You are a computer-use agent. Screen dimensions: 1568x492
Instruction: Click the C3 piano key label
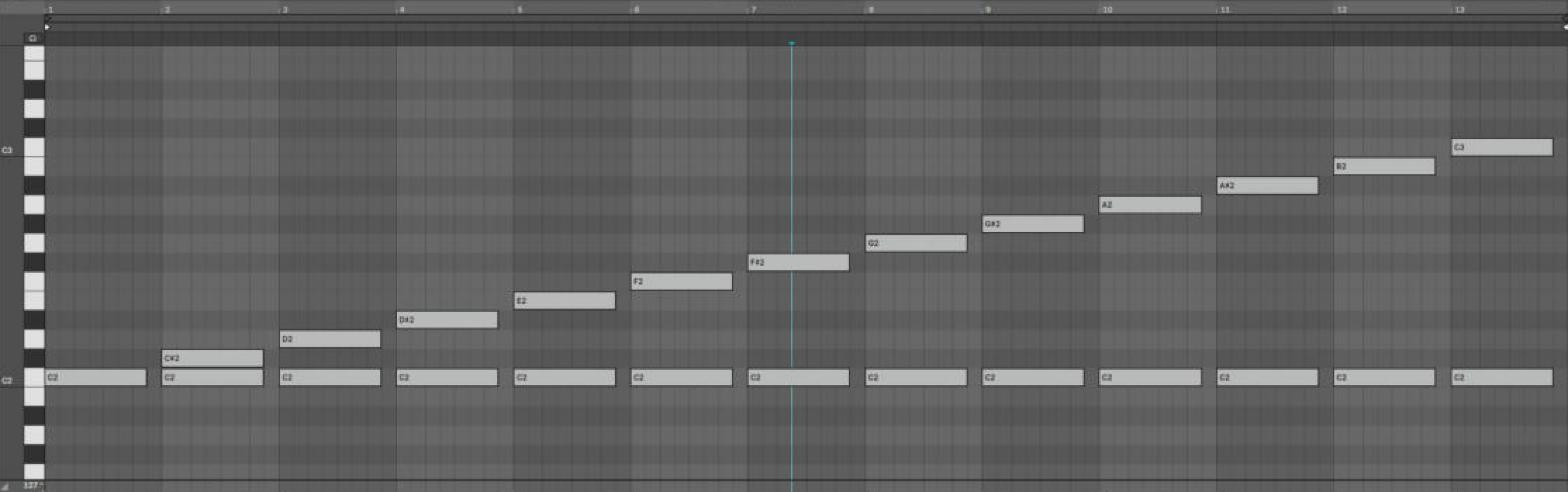(7, 150)
